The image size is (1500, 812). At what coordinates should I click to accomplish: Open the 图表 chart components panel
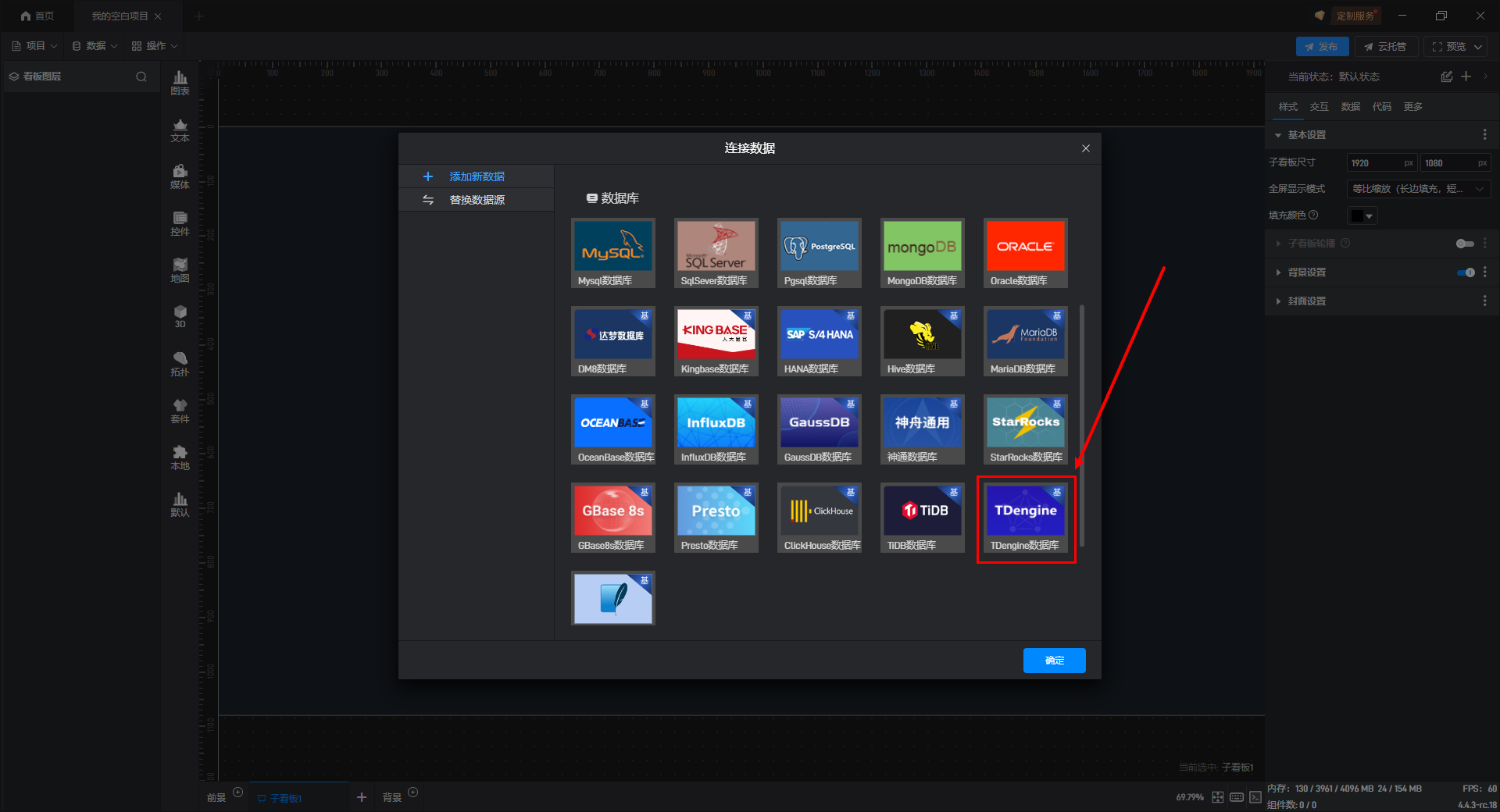pos(180,83)
